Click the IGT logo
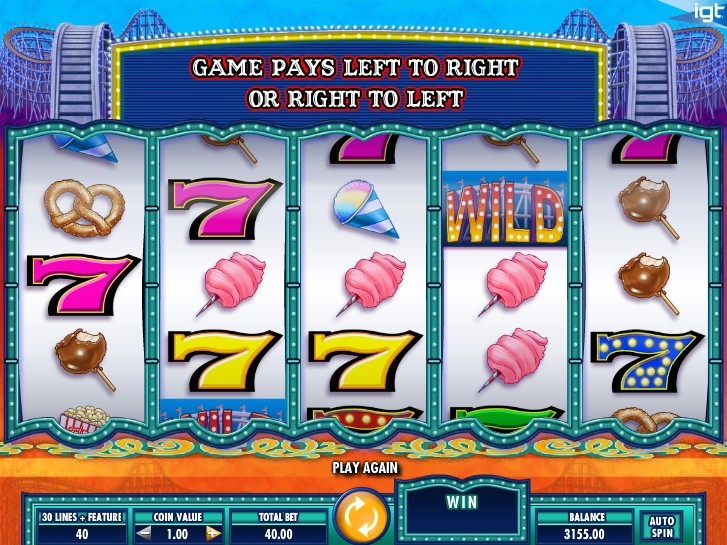 click(708, 12)
